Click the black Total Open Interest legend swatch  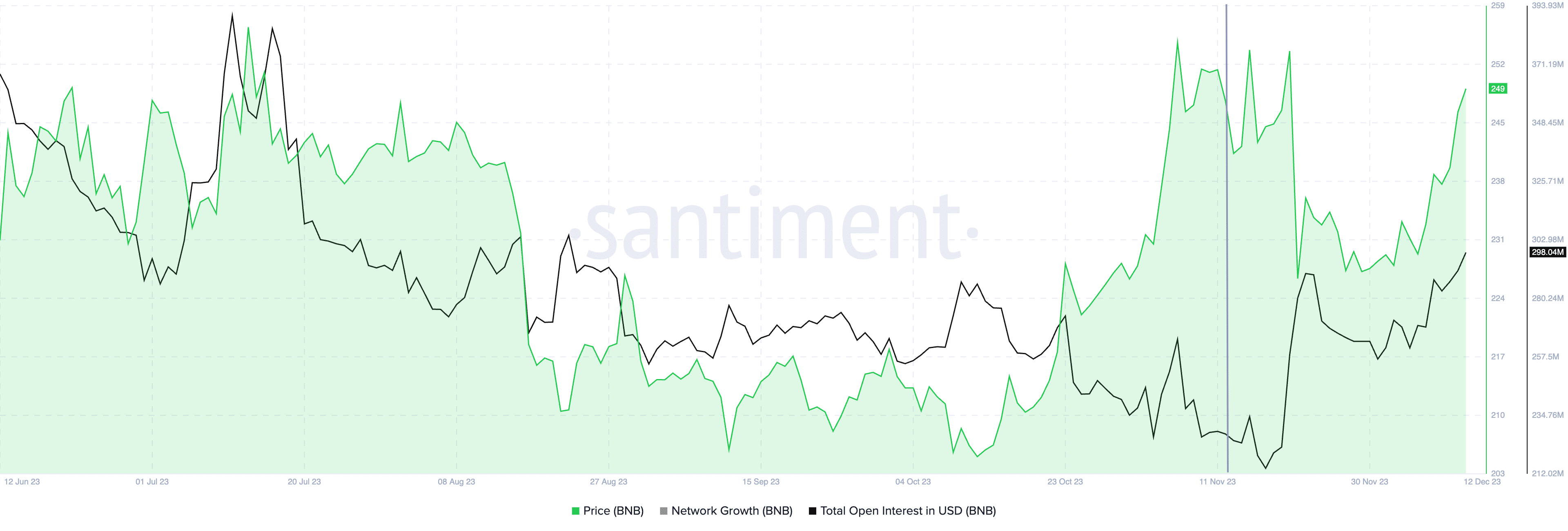pos(812,511)
